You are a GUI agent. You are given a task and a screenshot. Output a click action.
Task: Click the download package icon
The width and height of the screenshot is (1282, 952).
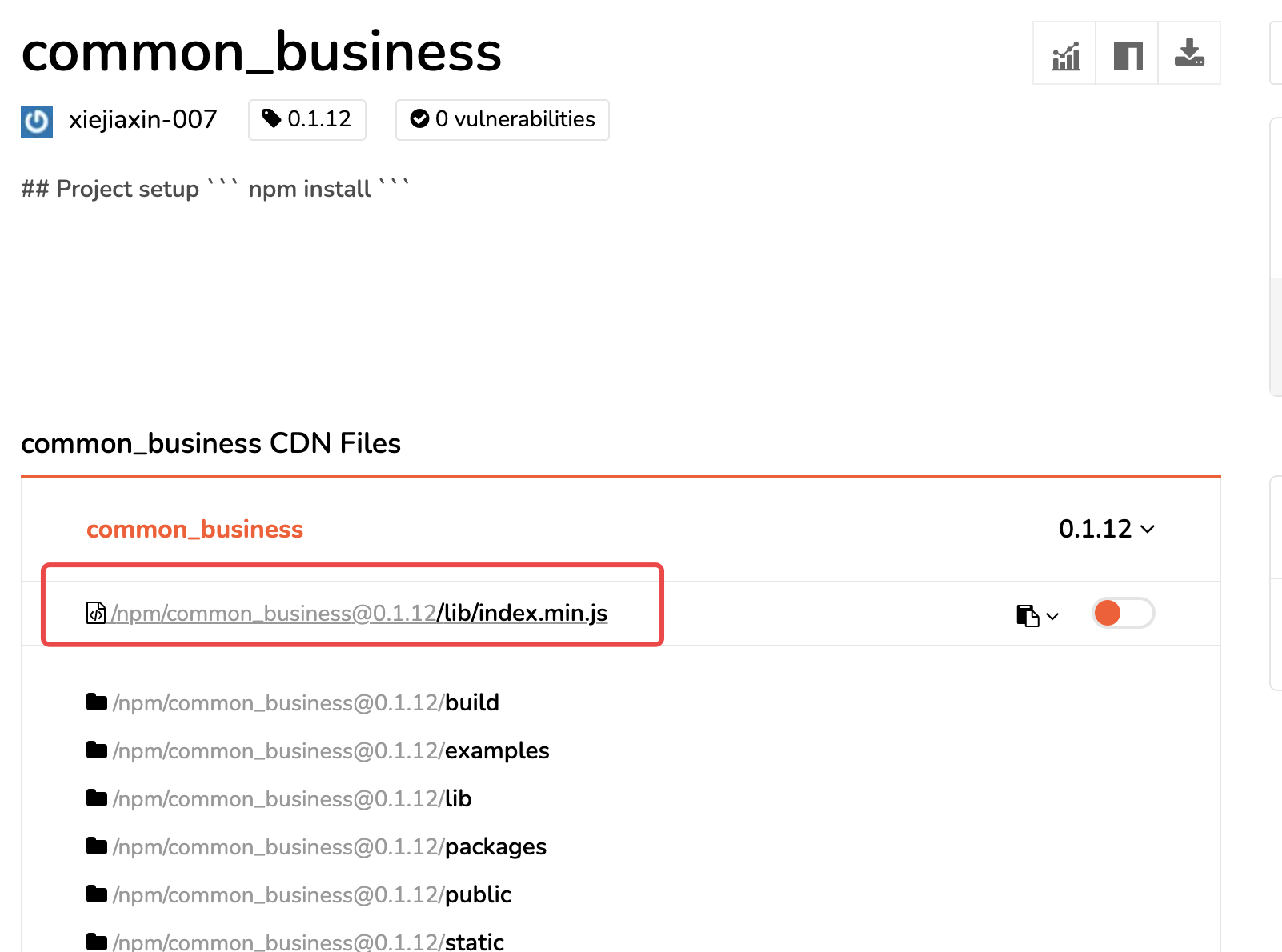pyautogui.click(x=1189, y=54)
